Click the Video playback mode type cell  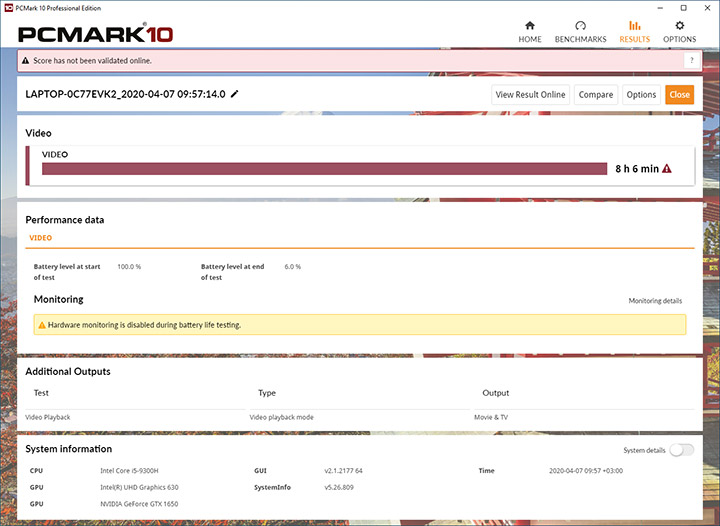pyautogui.click(x=281, y=417)
